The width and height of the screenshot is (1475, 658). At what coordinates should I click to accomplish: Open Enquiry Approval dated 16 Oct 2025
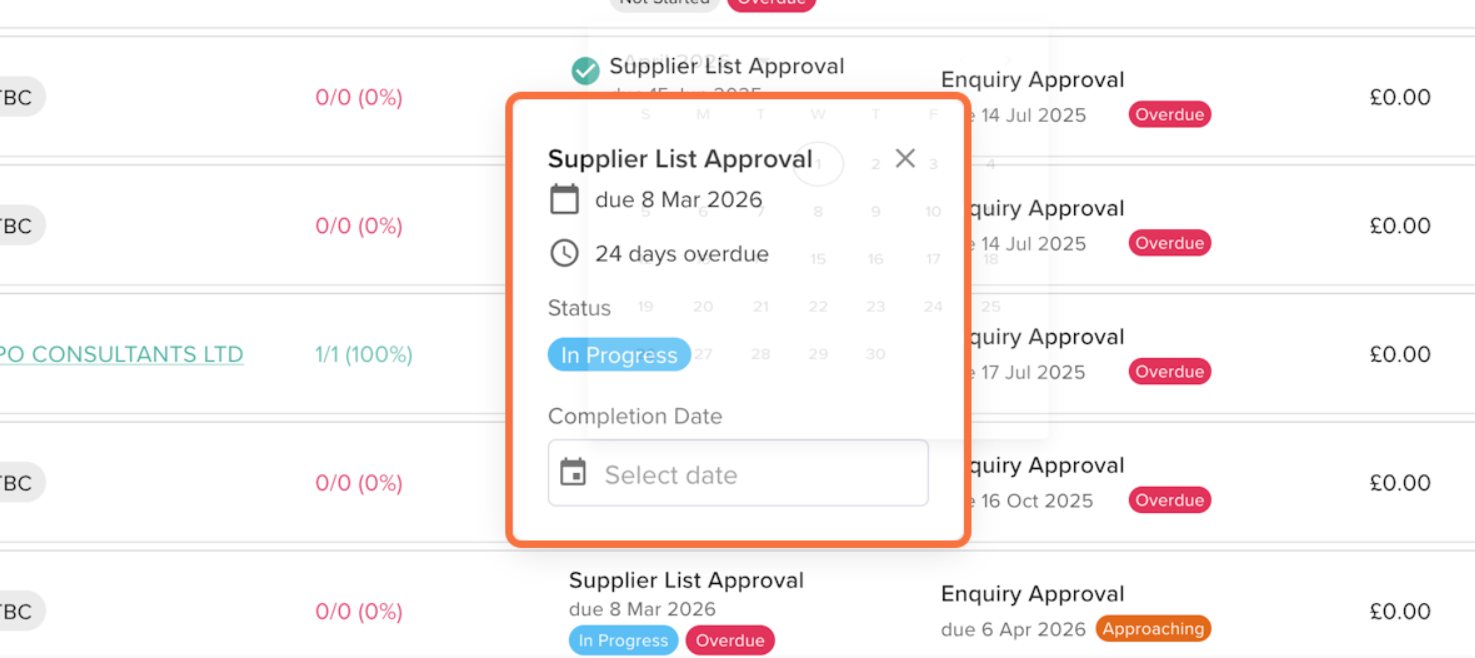pos(1040,466)
